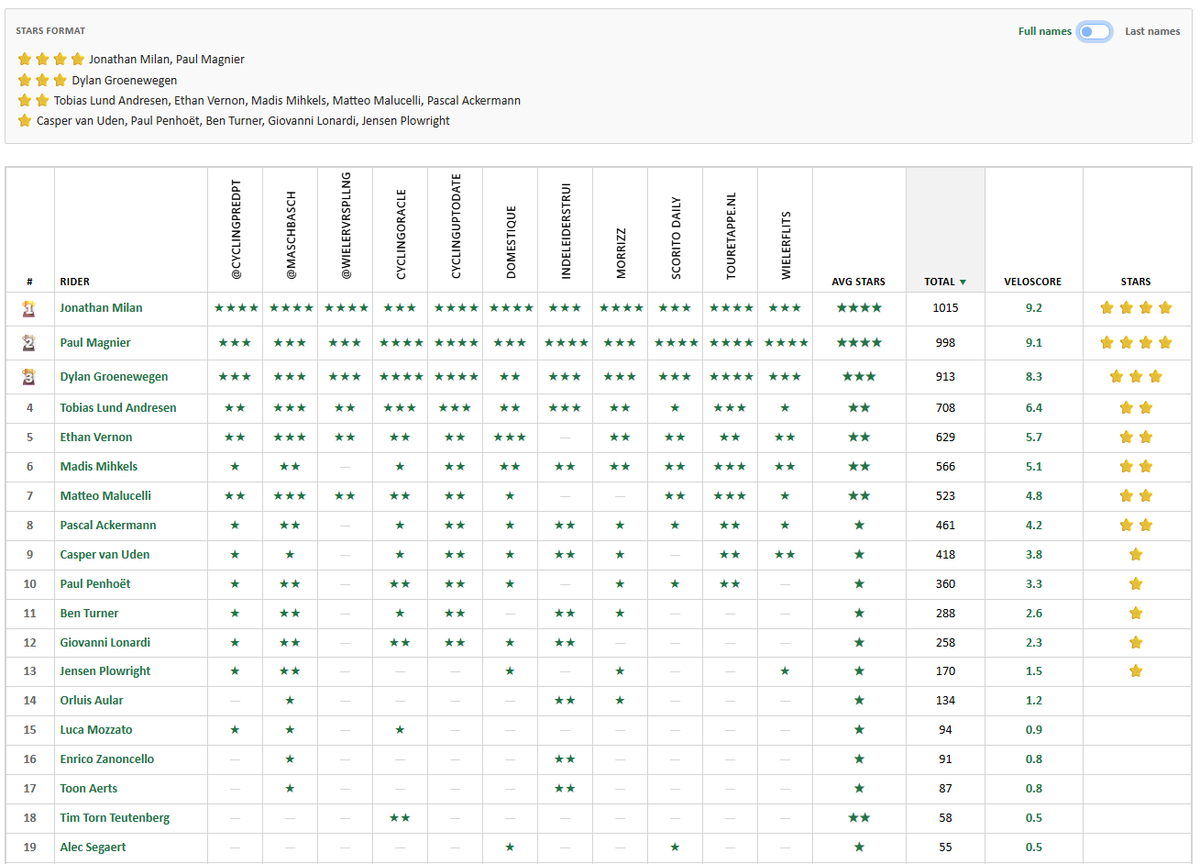This screenshot has width=1200, height=864.
Task: Click the silver trophy icon beside Paul Magnier
Action: click(x=29, y=343)
